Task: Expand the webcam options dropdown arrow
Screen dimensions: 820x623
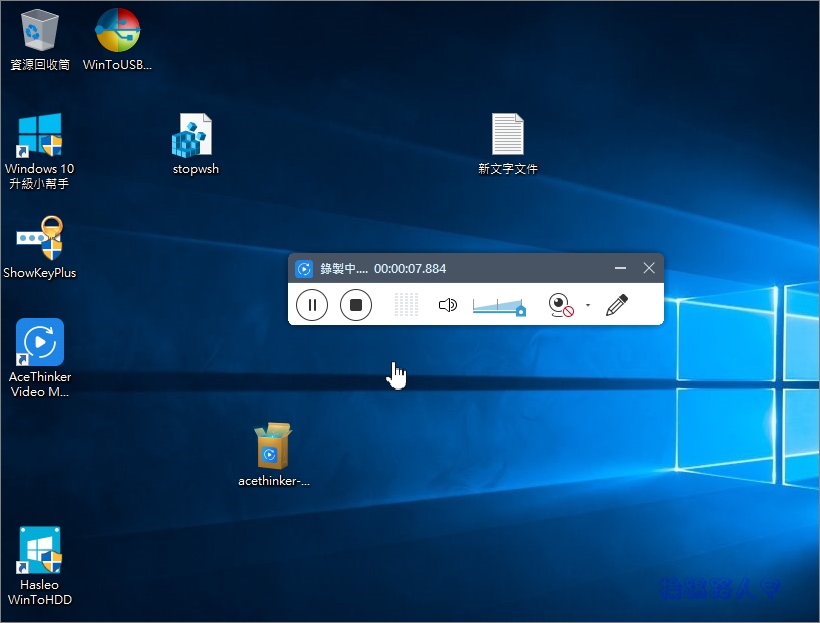Action: [x=588, y=305]
